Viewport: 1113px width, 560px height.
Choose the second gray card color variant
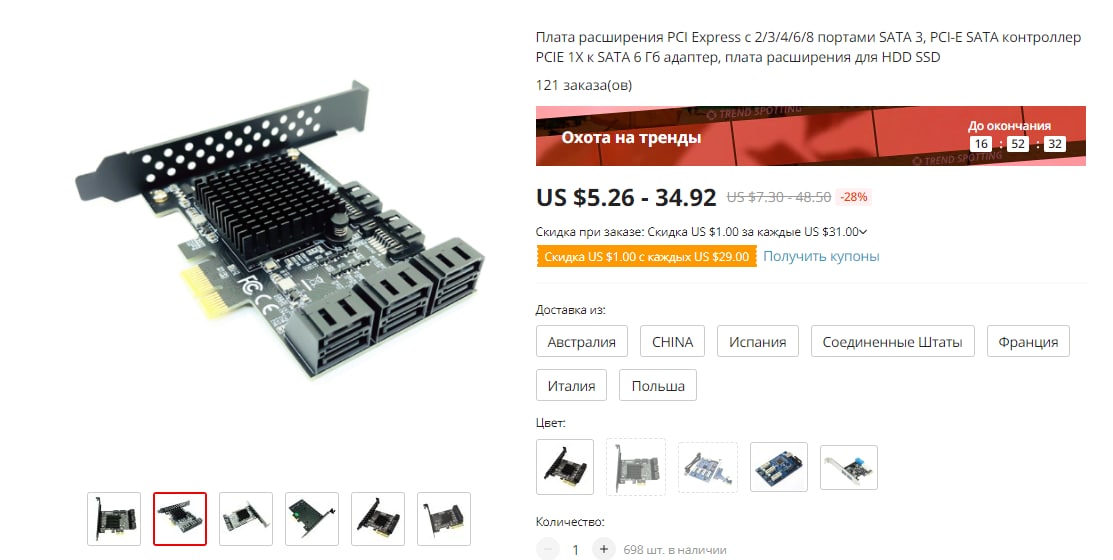pos(636,467)
